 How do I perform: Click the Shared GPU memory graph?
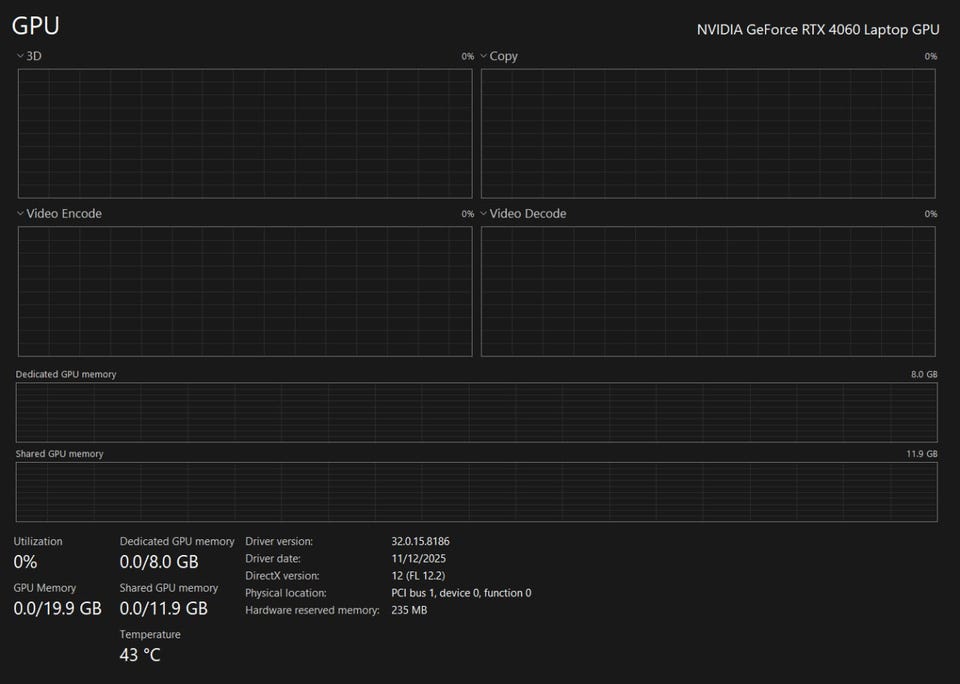click(476, 491)
